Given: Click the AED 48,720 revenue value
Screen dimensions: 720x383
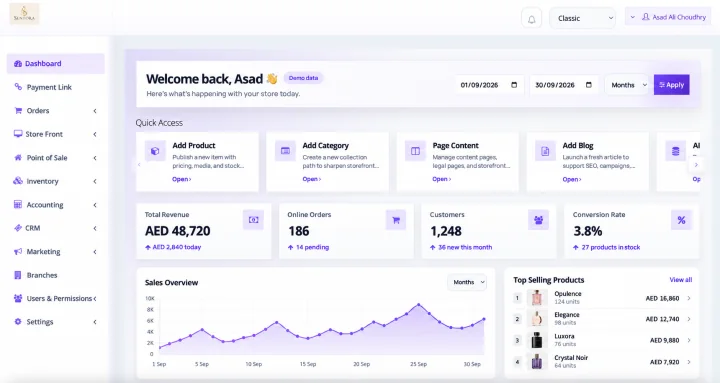Looking at the screenshot, I should pos(178,231).
